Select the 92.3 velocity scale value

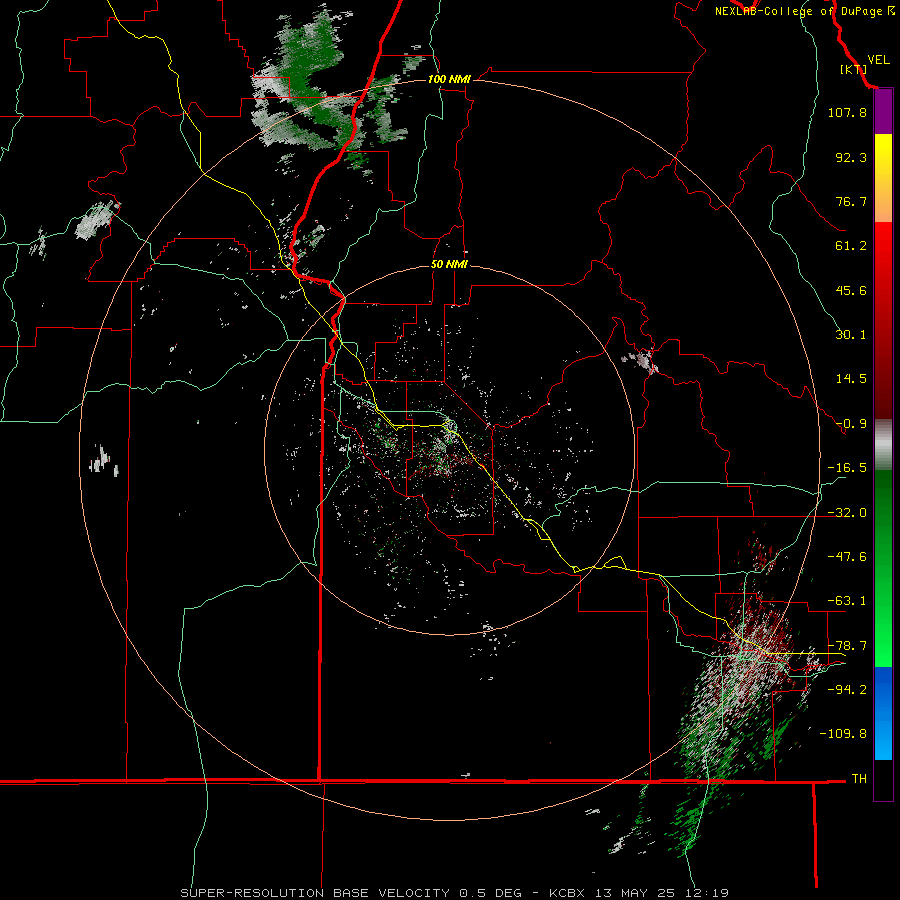[851, 157]
